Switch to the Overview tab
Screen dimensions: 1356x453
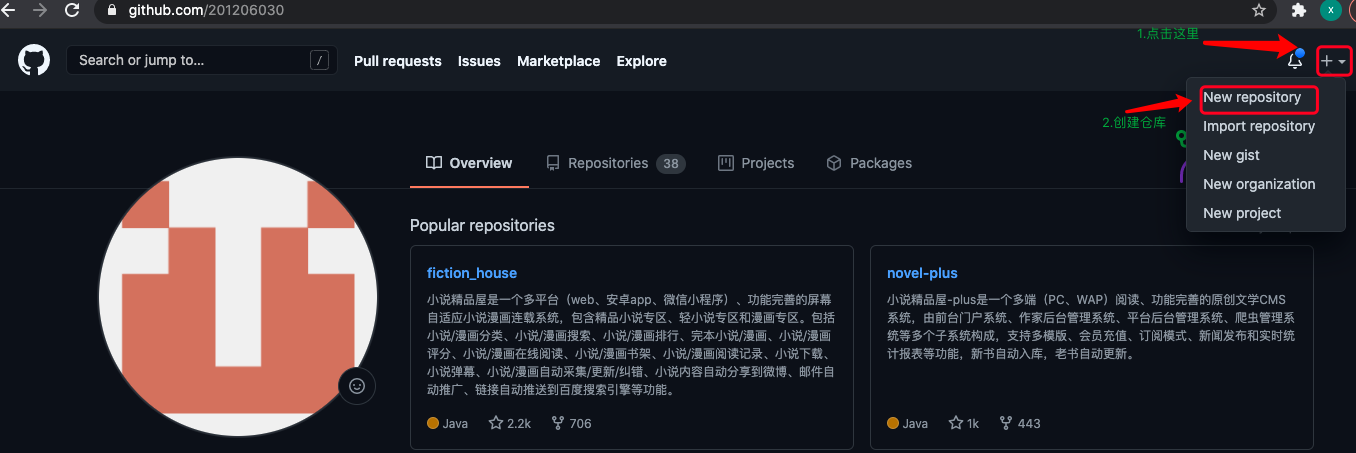pos(469,163)
